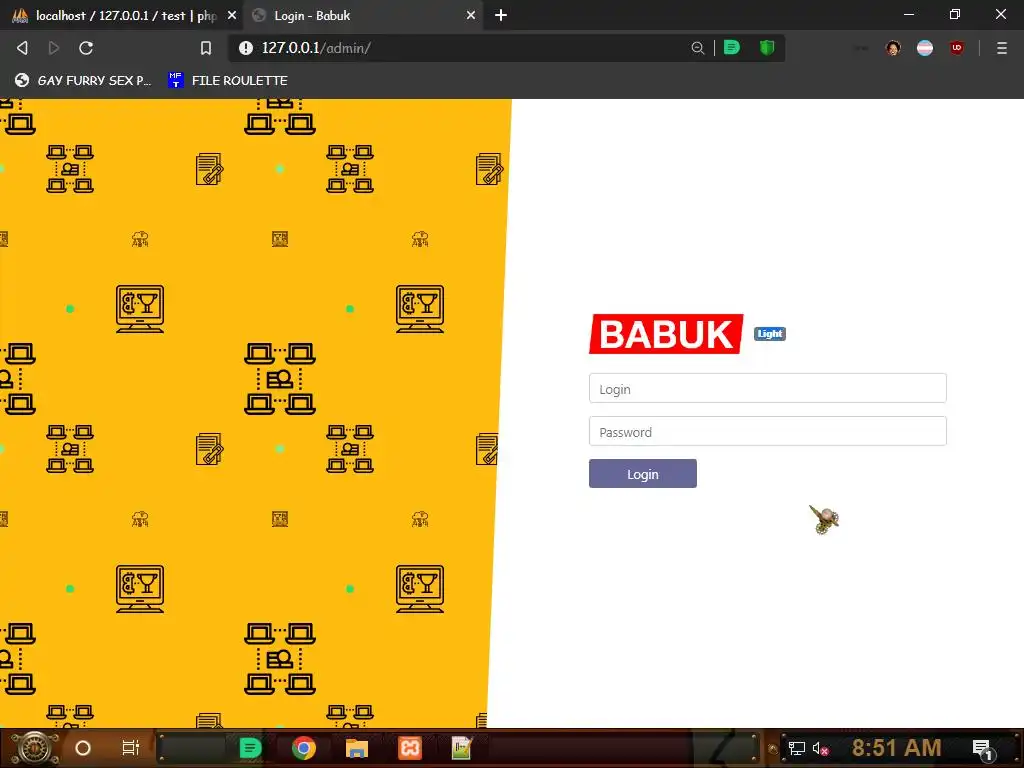The height and width of the screenshot is (768, 1024).
Task: Focus the Login username field
Action: 767,389
